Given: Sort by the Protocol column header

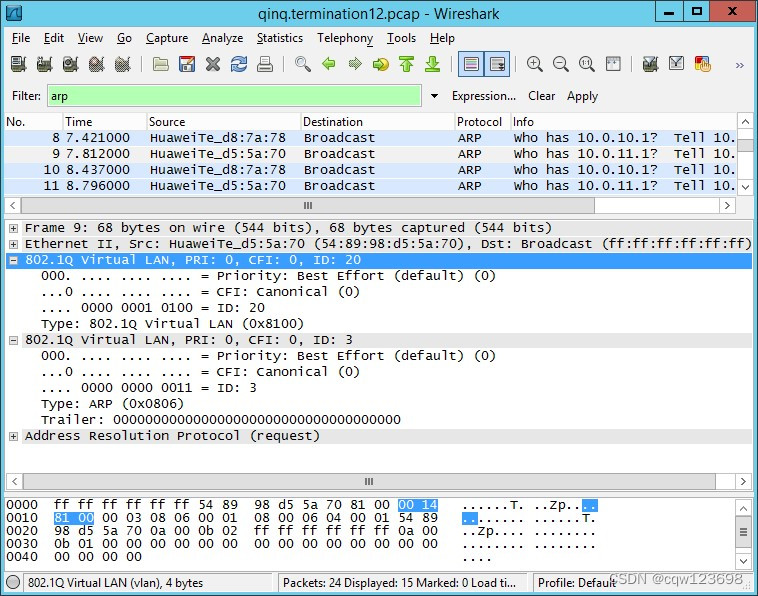Looking at the screenshot, I should click(x=482, y=122).
